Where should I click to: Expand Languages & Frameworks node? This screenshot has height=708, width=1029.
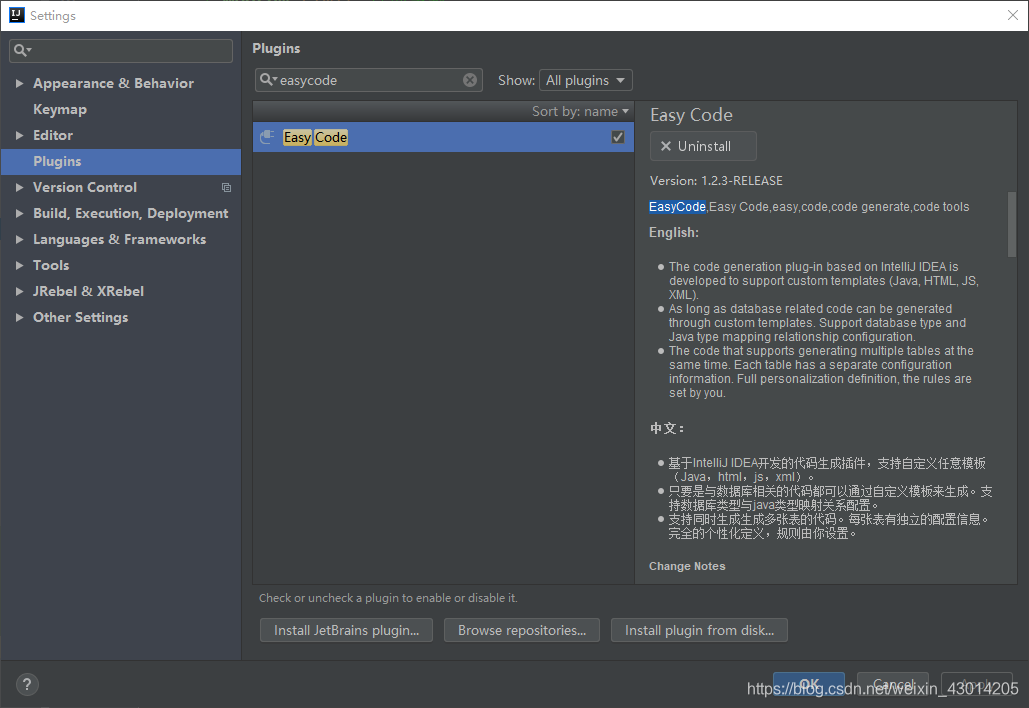tap(20, 239)
